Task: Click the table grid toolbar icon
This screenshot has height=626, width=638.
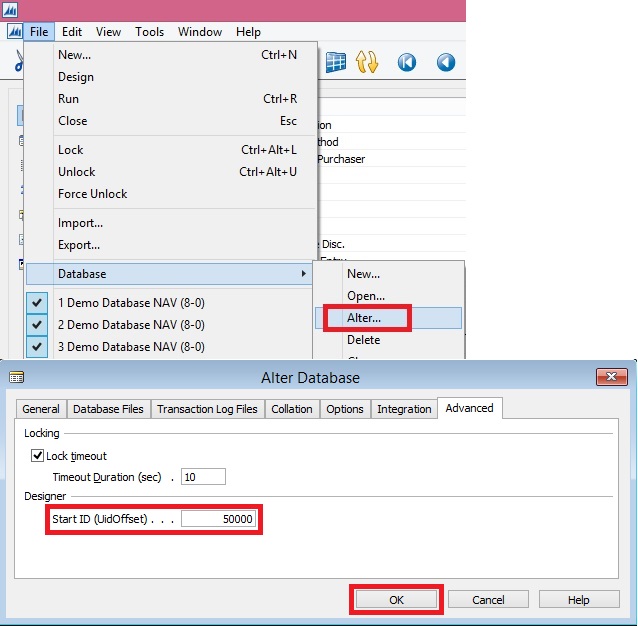Action: pos(336,62)
